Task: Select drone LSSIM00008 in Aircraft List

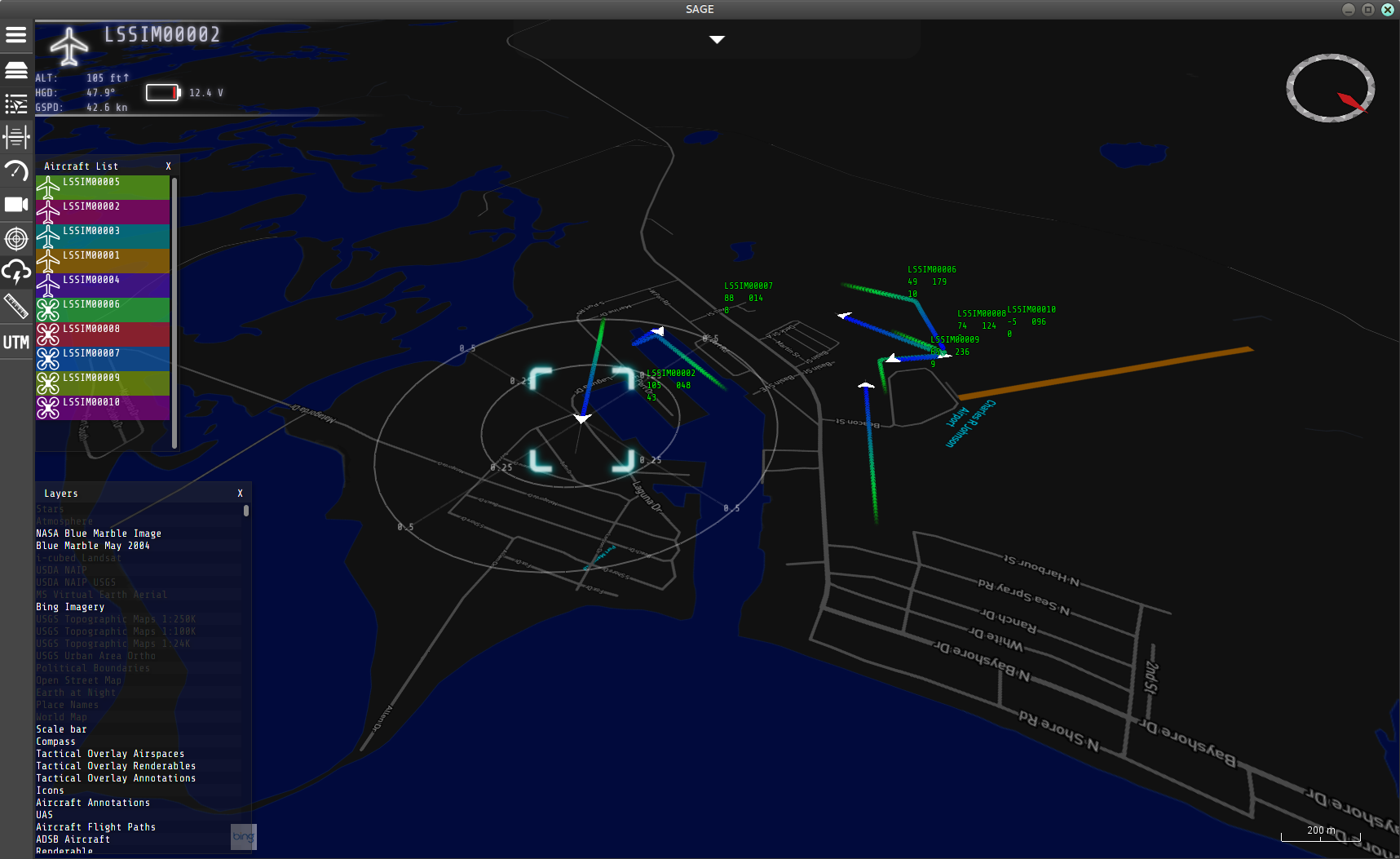Action: pyautogui.click(x=103, y=334)
